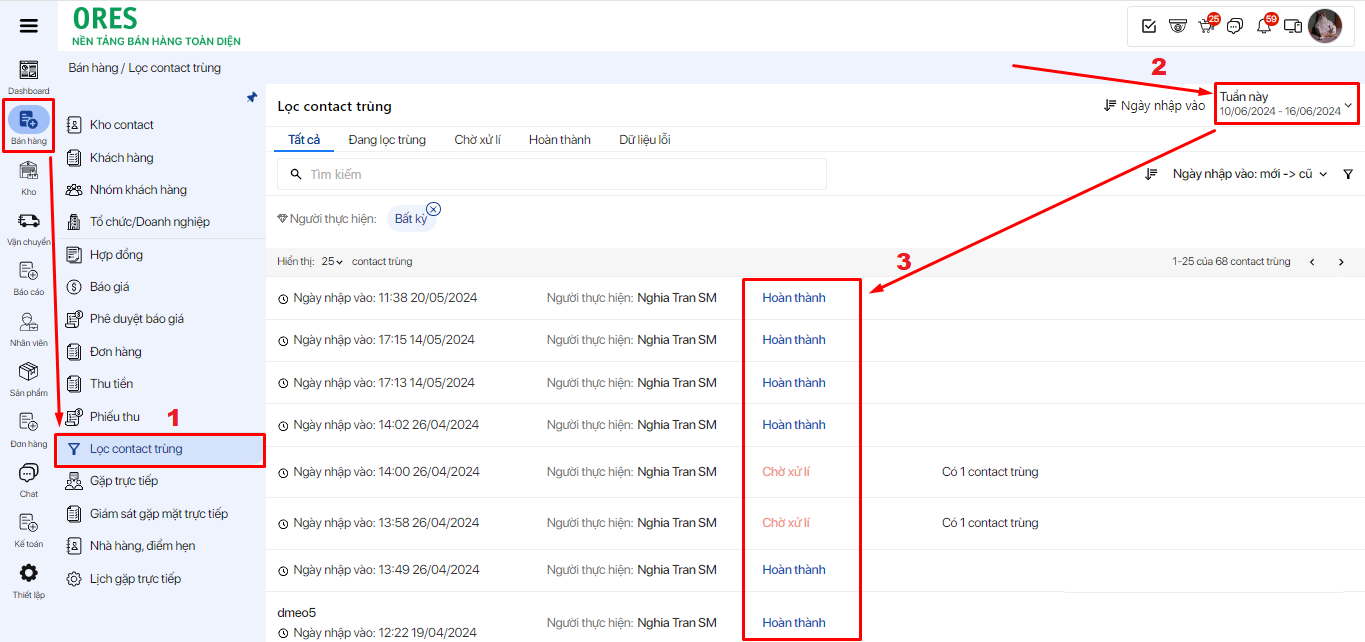Click user avatar profile picture
The image size is (1365, 642).
[x=1325, y=26]
